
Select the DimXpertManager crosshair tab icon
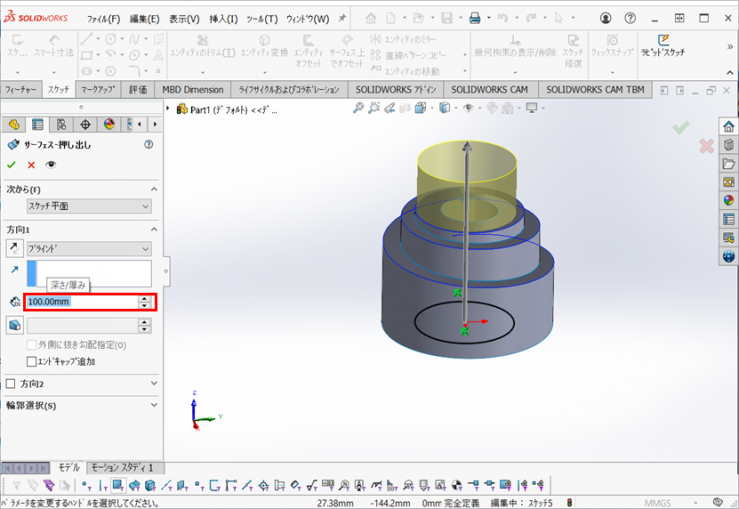tap(85, 124)
